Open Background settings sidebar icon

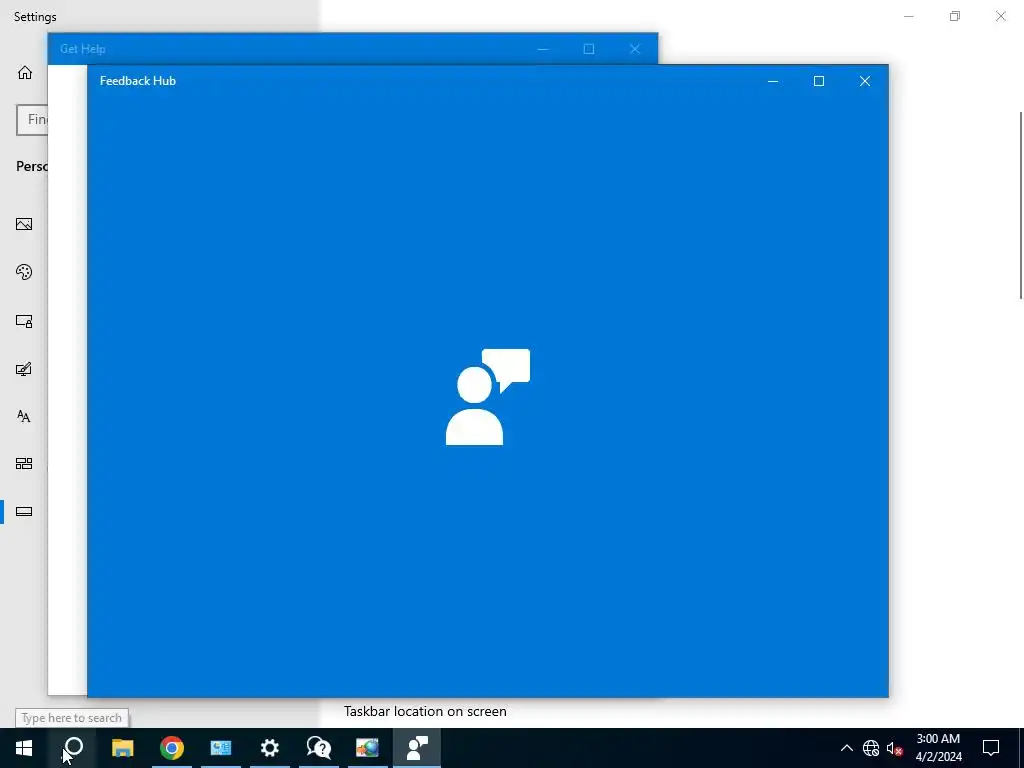point(24,224)
